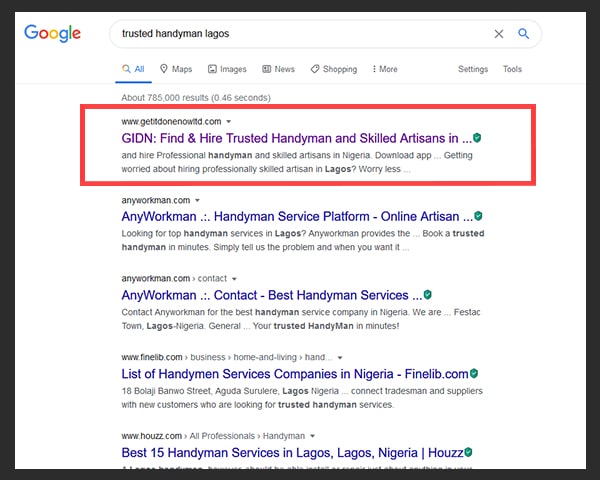Open AnyWorkman Contact Best Handyman Services link
The image size is (600, 480).
coord(272,295)
